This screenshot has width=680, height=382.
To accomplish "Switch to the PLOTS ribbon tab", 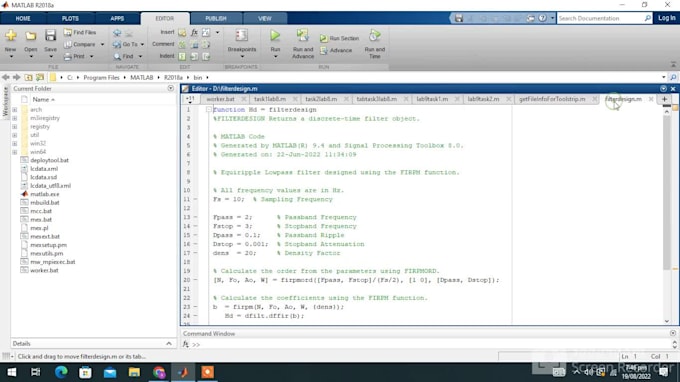I will (70, 19).
